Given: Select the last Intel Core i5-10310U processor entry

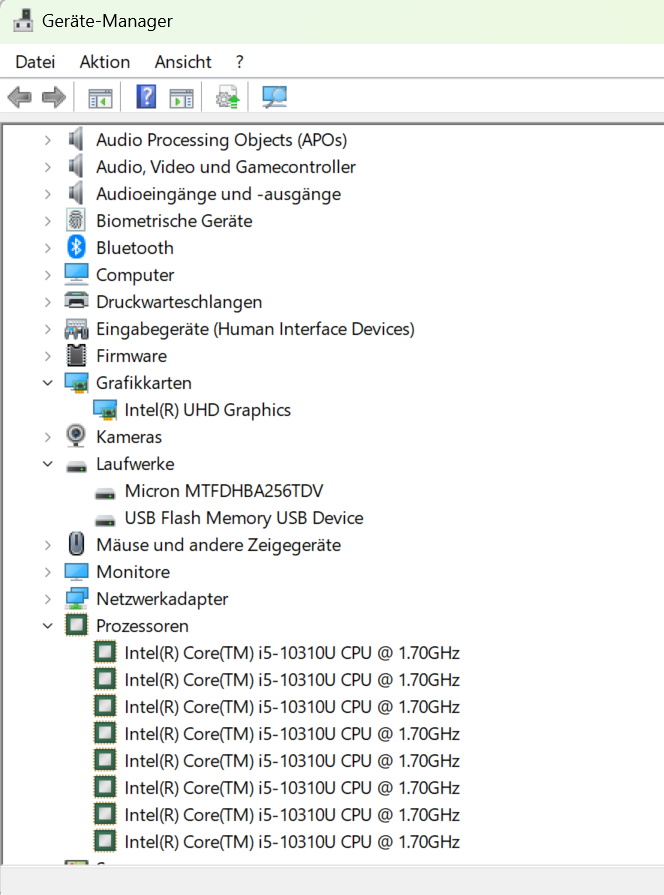Looking at the screenshot, I should tap(292, 842).
